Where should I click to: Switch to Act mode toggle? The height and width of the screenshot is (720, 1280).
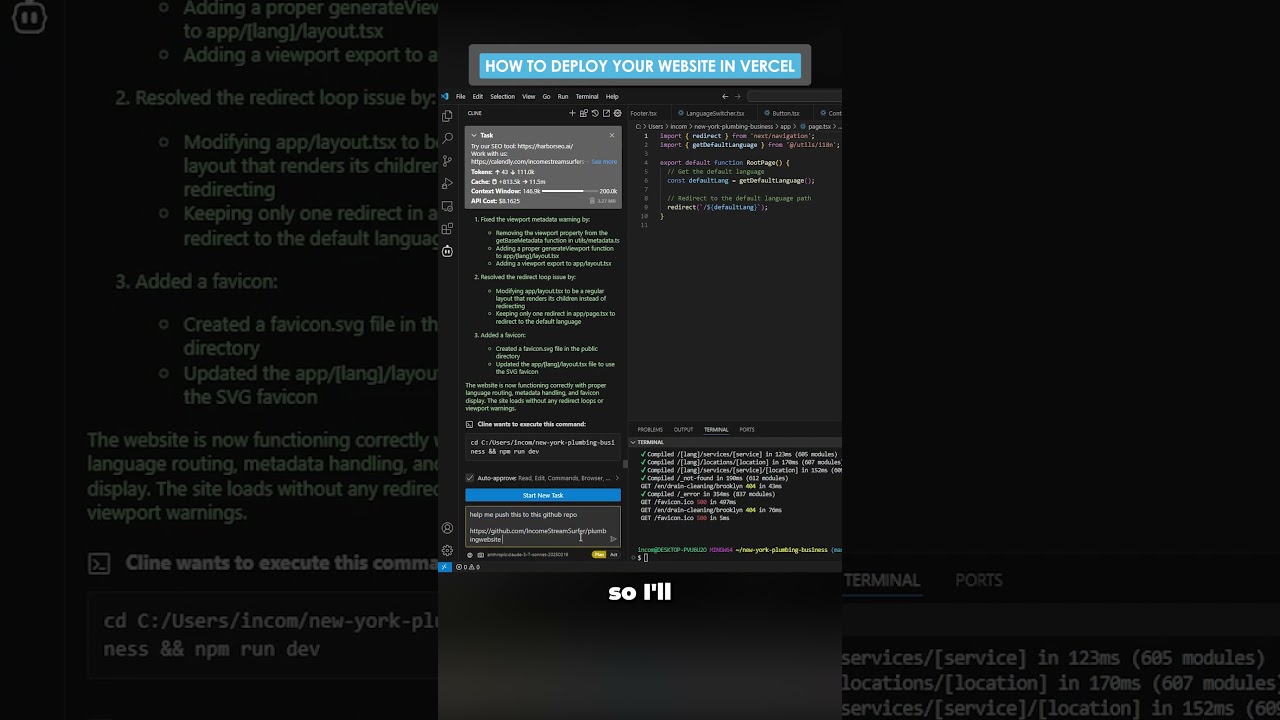point(614,554)
